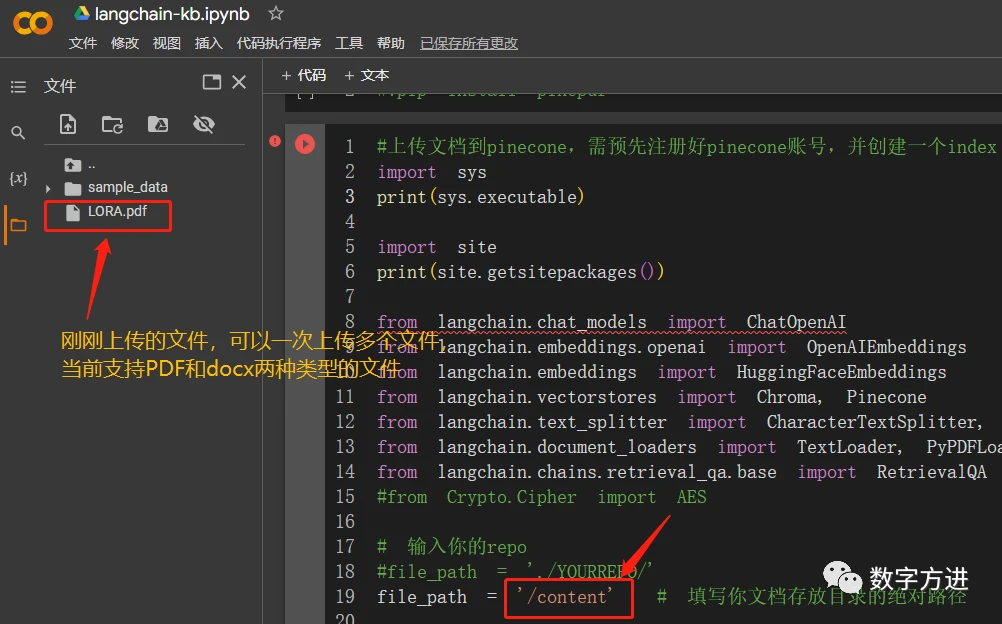Open the 文件 menu
Image resolution: width=1002 pixels, height=624 pixels.
click(x=83, y=43)
